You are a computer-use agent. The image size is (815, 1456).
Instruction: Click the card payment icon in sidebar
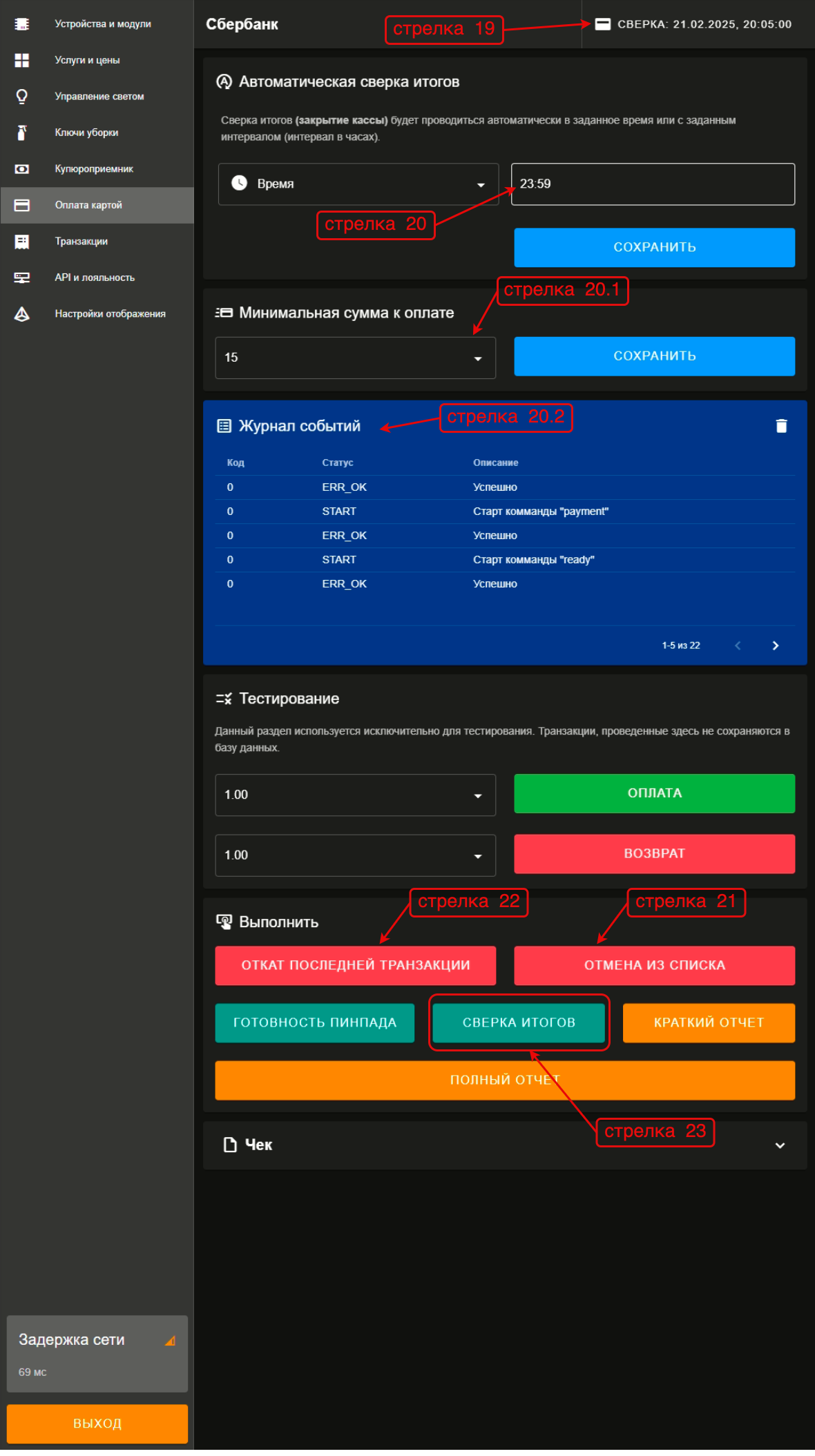point(22,205)
